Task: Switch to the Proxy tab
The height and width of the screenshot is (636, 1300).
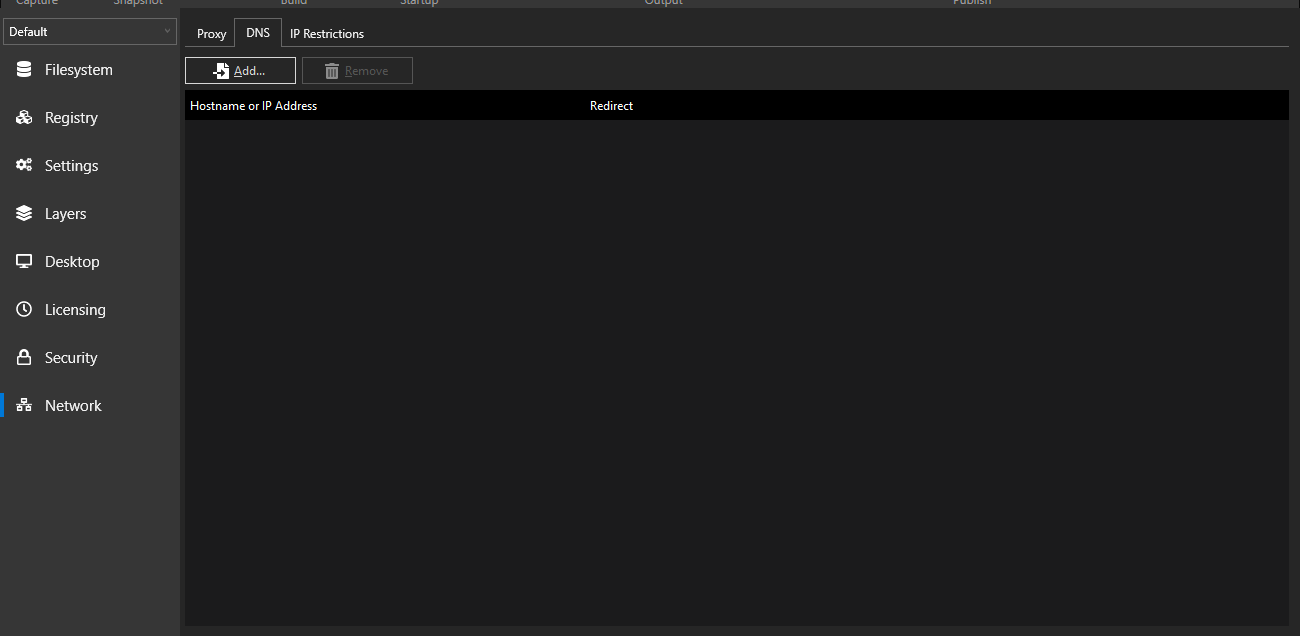Action: coord(210,33)
